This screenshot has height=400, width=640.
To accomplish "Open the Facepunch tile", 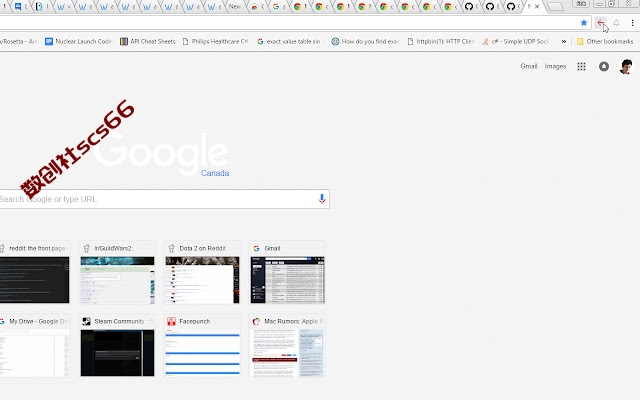I will (202, 345).
